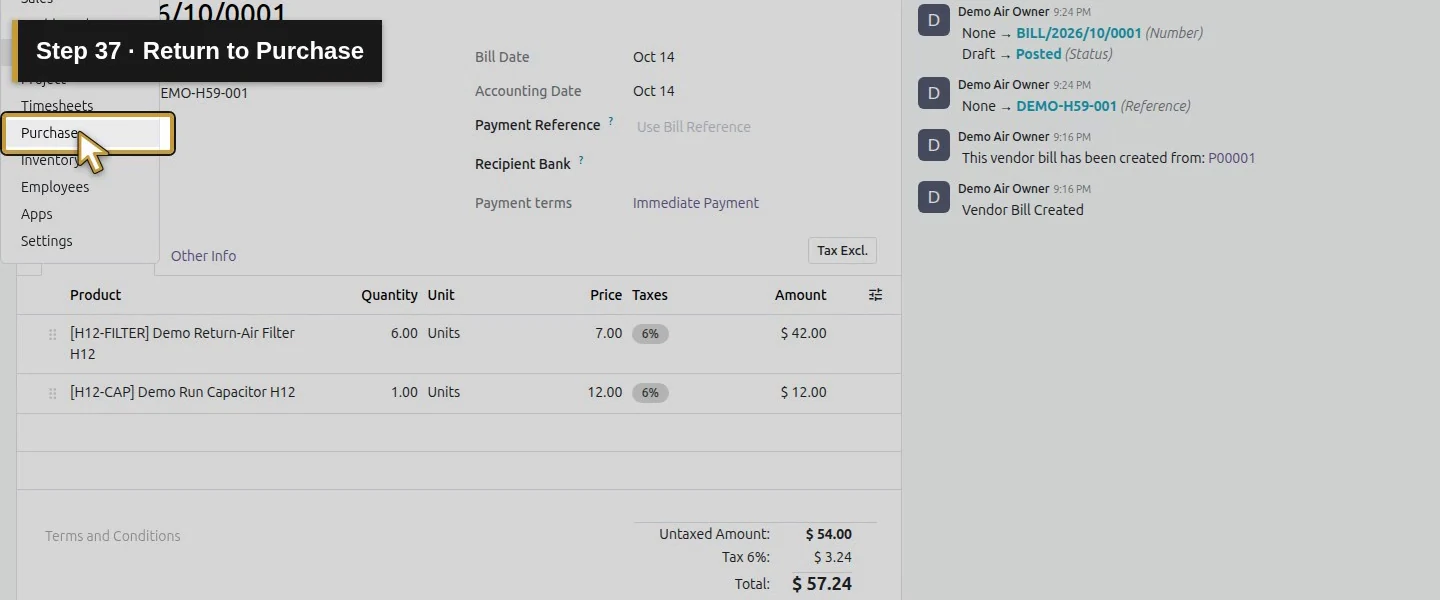Click price 7.00 cell
This screenshot has width=1440, height=600.
pyautogui.click(x=608, y=333)
